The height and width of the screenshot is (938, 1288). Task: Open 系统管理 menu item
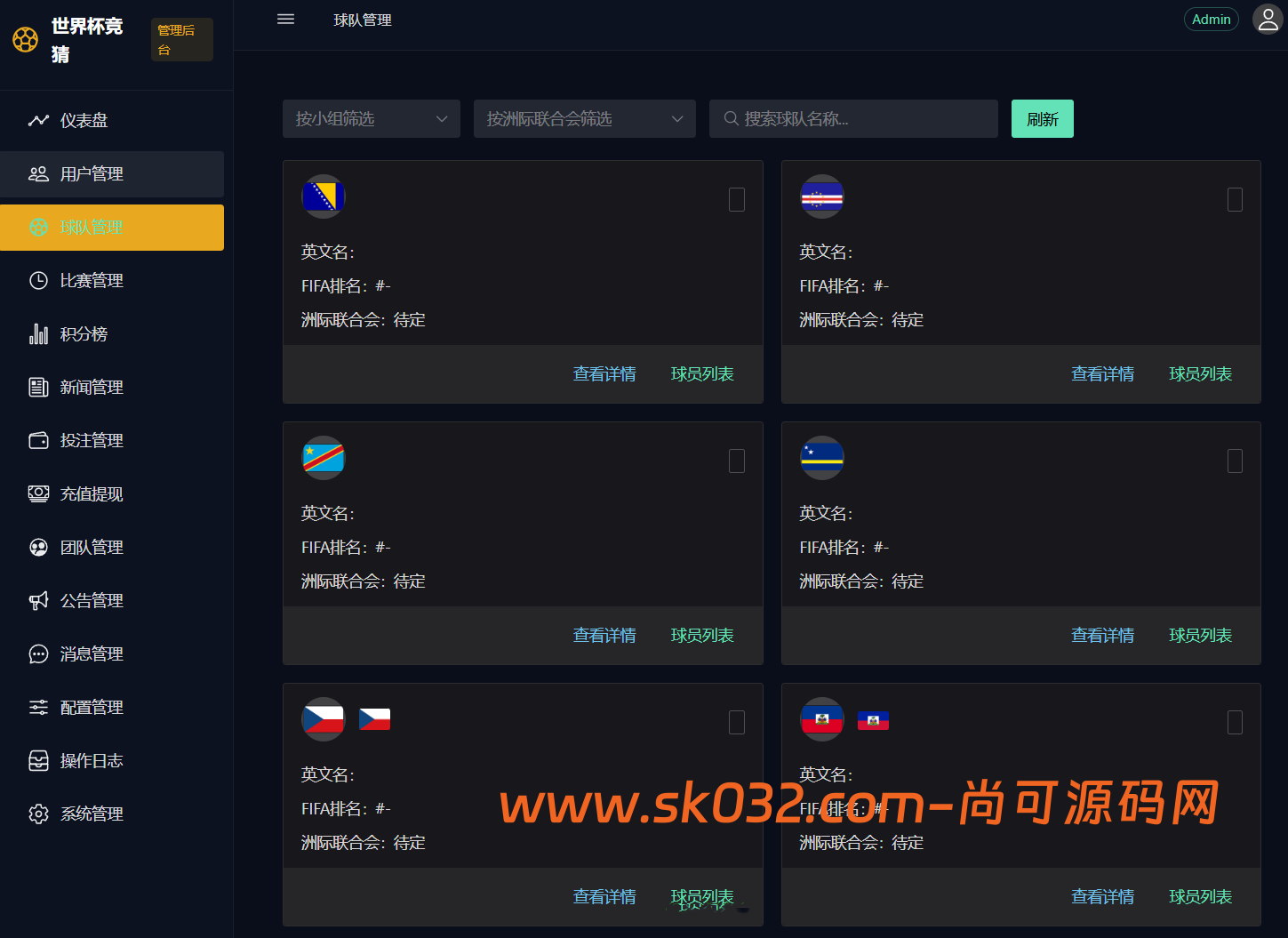[112, 814]
